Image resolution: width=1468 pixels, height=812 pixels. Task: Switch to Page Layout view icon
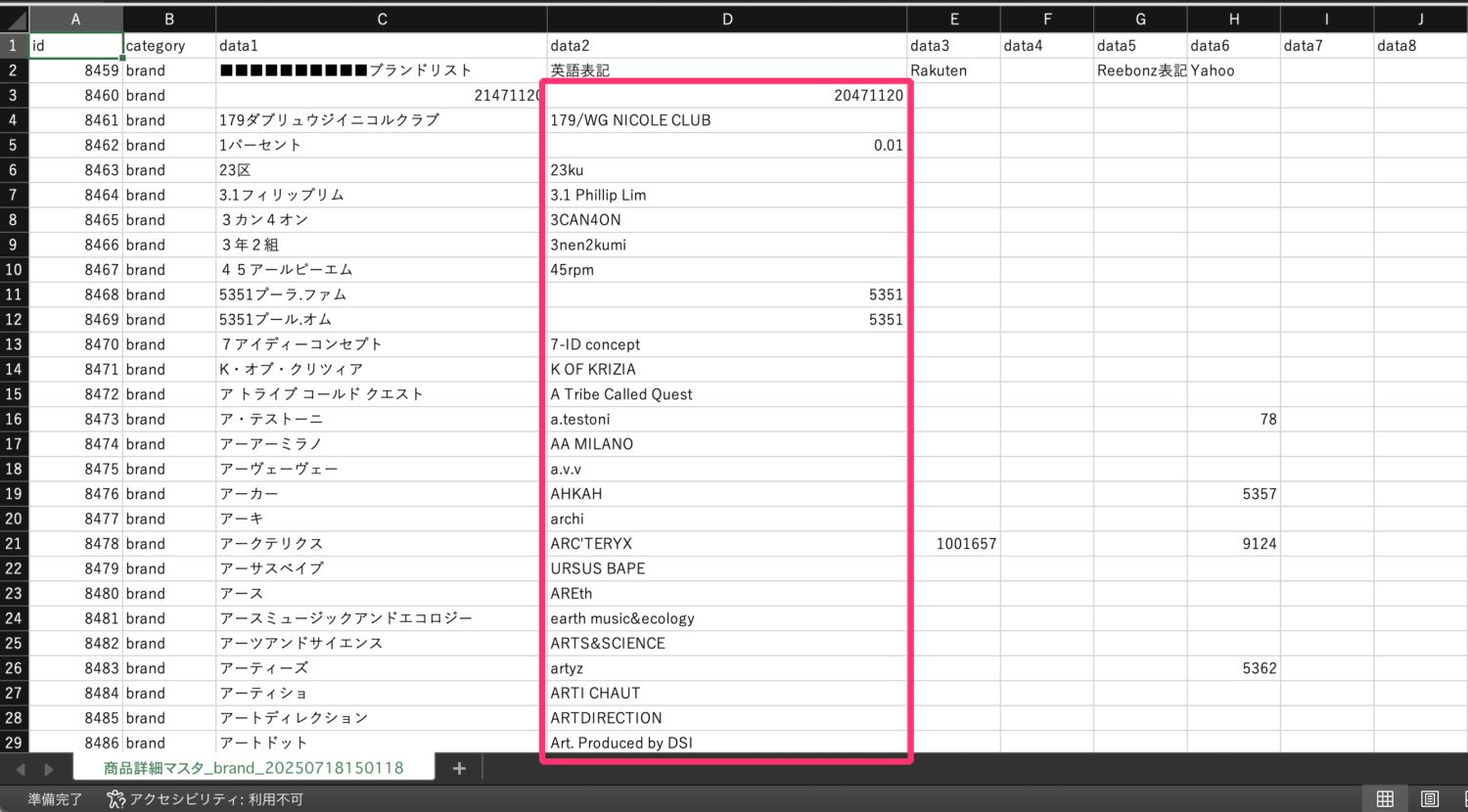(x=1429, y=798)
